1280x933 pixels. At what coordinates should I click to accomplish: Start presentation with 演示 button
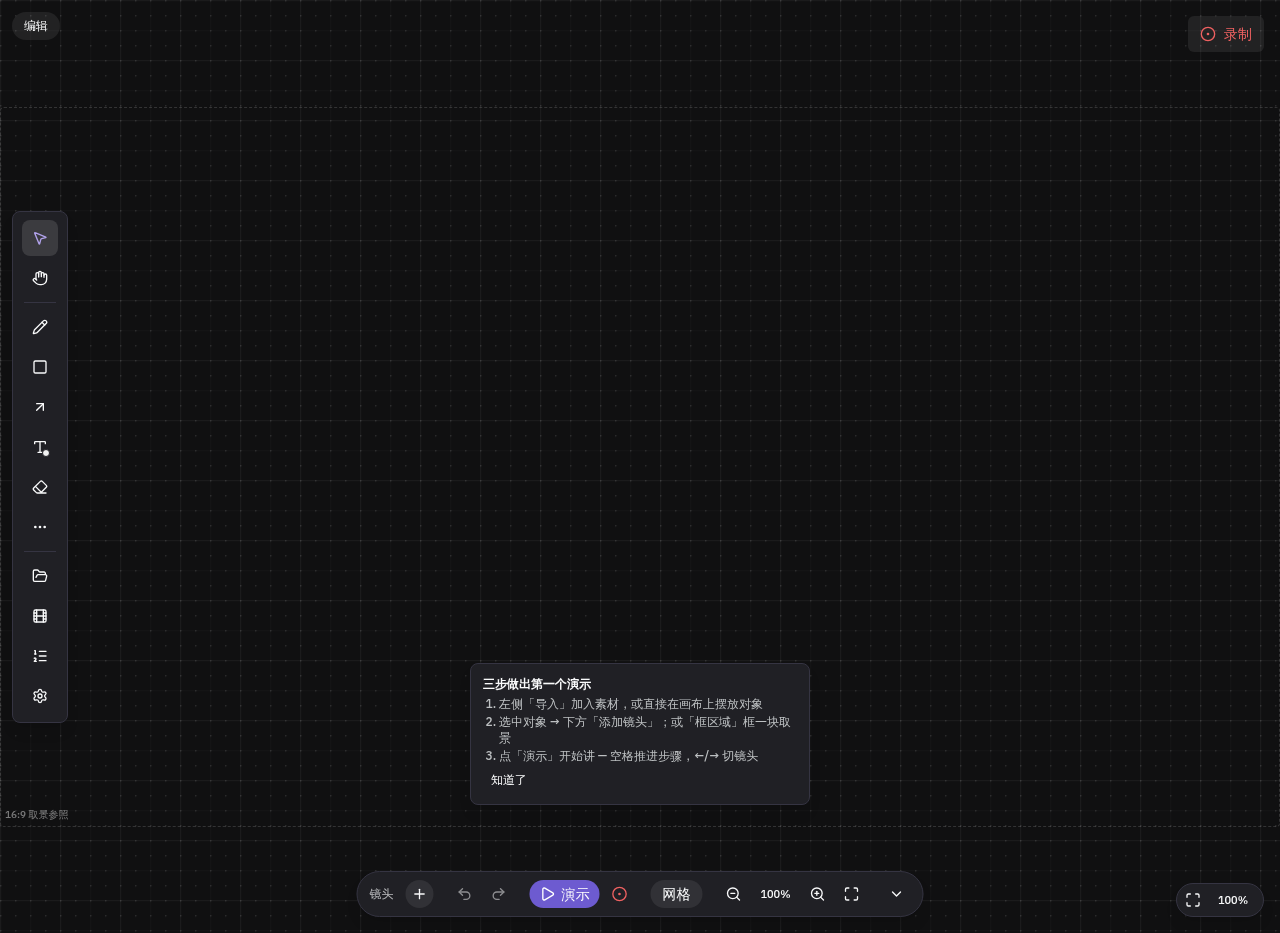point(564,894)
